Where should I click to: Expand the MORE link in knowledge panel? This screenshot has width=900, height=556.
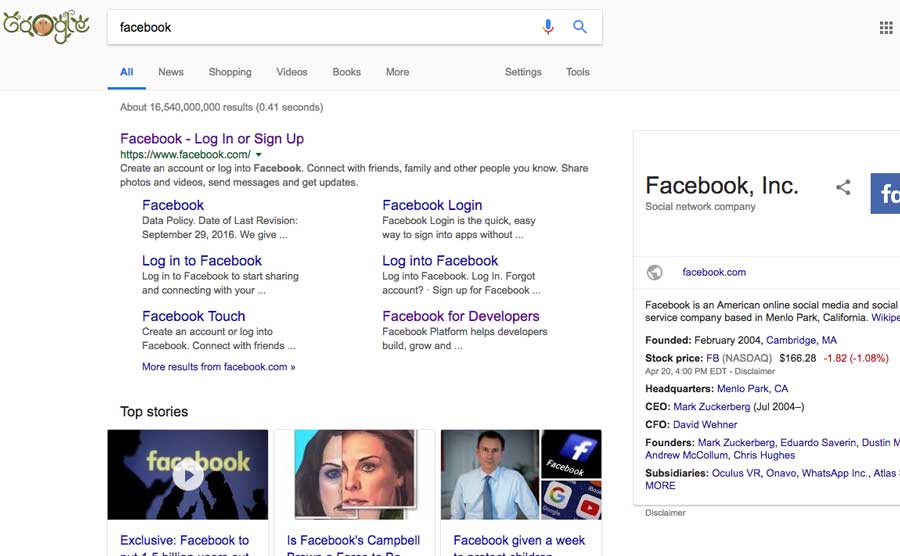[660, 485]
